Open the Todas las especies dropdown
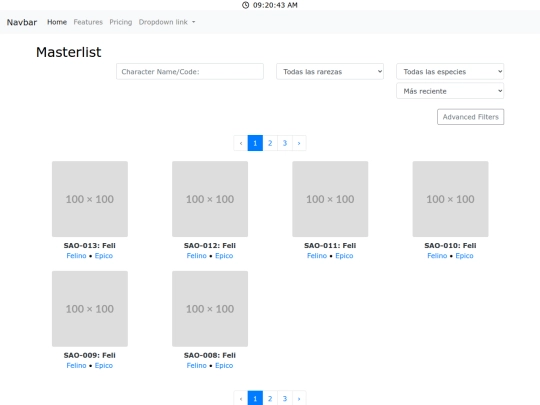The width and height of the screenshot is (540, 405). 450,72
